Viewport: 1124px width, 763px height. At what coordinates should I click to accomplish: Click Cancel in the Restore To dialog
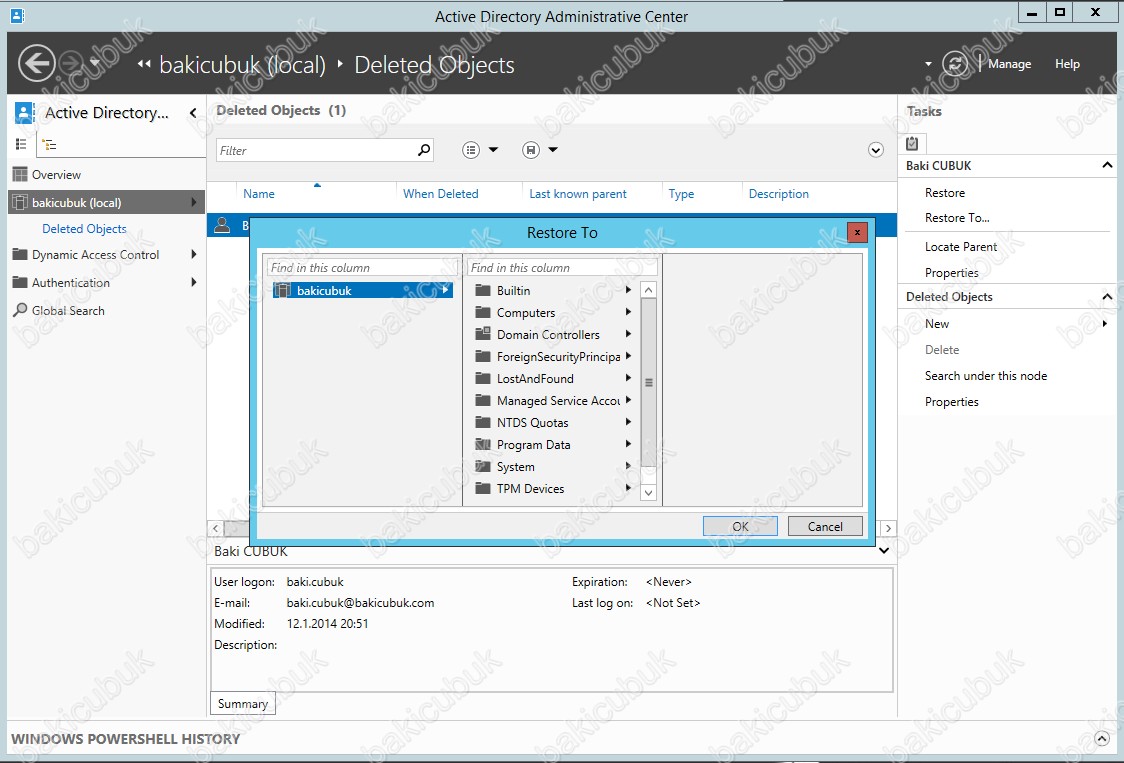(x=825, y=526)
